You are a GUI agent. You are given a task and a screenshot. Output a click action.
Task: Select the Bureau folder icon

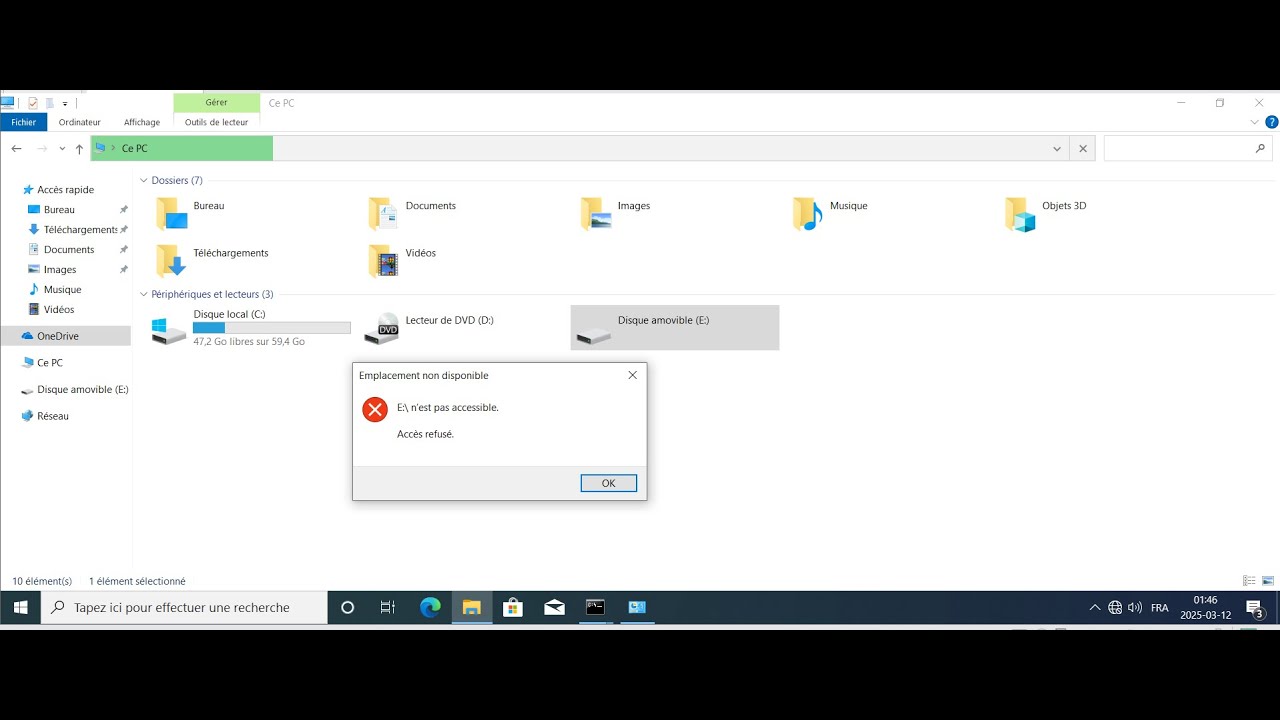pos(172,214)
